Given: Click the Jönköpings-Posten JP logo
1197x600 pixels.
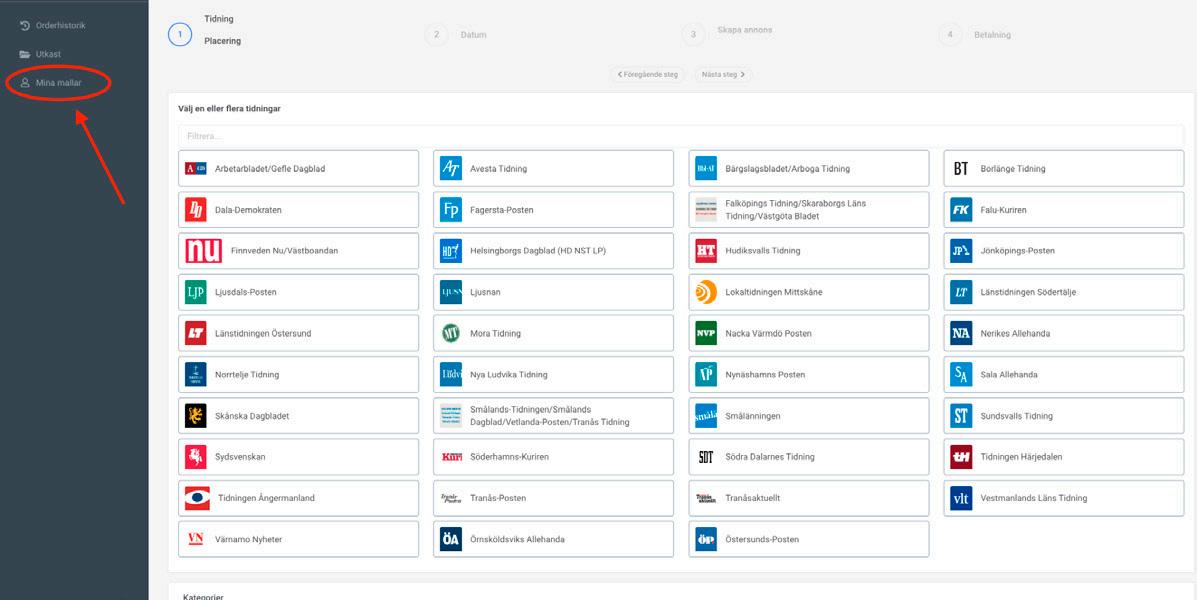Looking at the screenshot, I should [961, 250].
